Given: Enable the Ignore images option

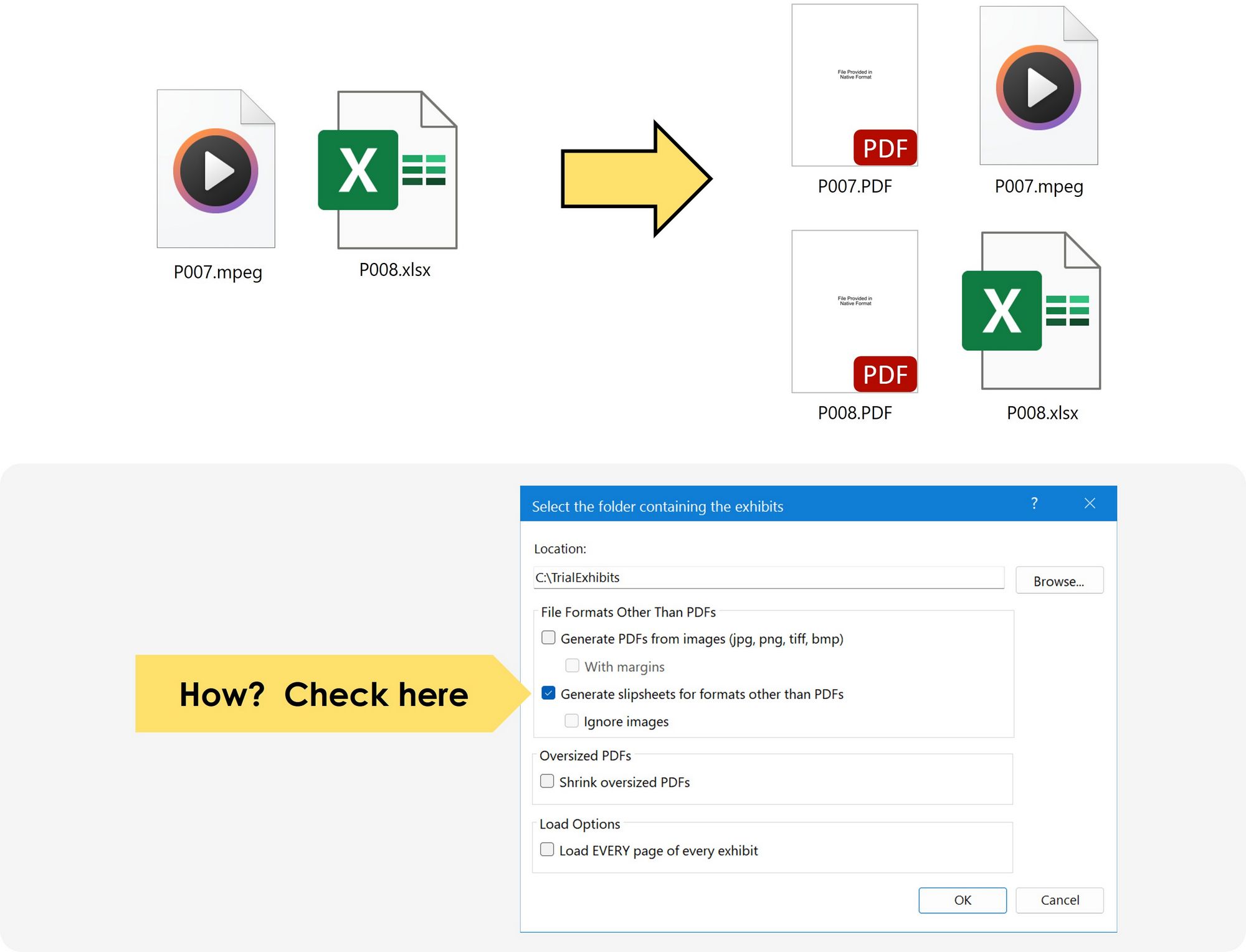Looking at the screenshot, I should pyautogui.click(x=571, y=720).
